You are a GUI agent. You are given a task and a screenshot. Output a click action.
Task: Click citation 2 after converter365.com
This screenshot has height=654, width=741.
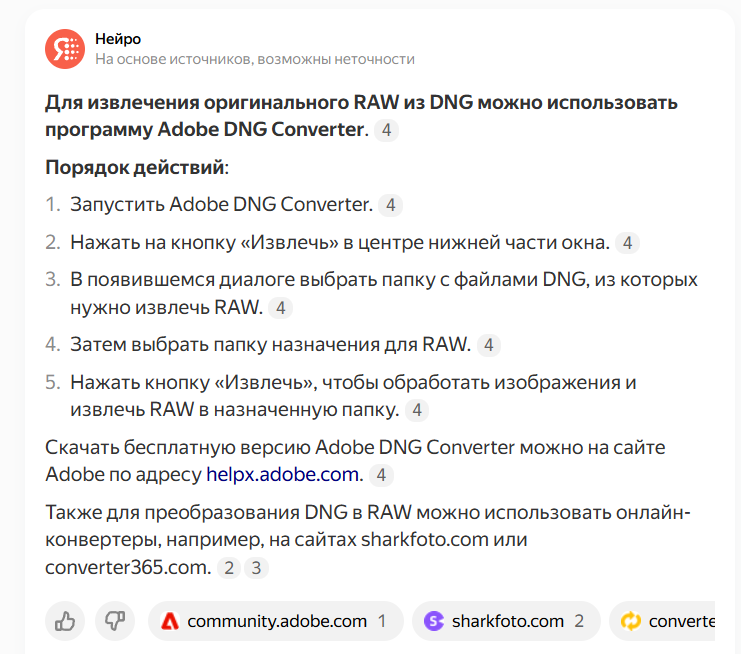coord(229,568)
